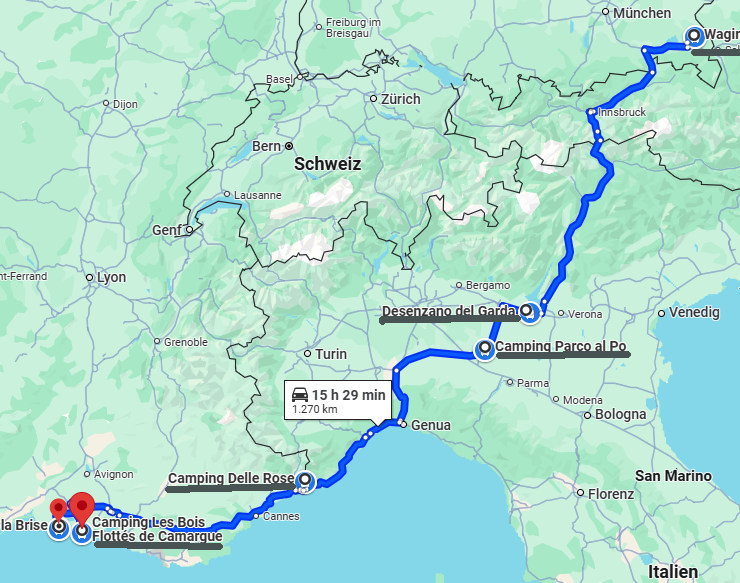Select the Camping Les Bois Flottés waypoint circle
Screen dimensions: 740x583
[x=82, y=532]
